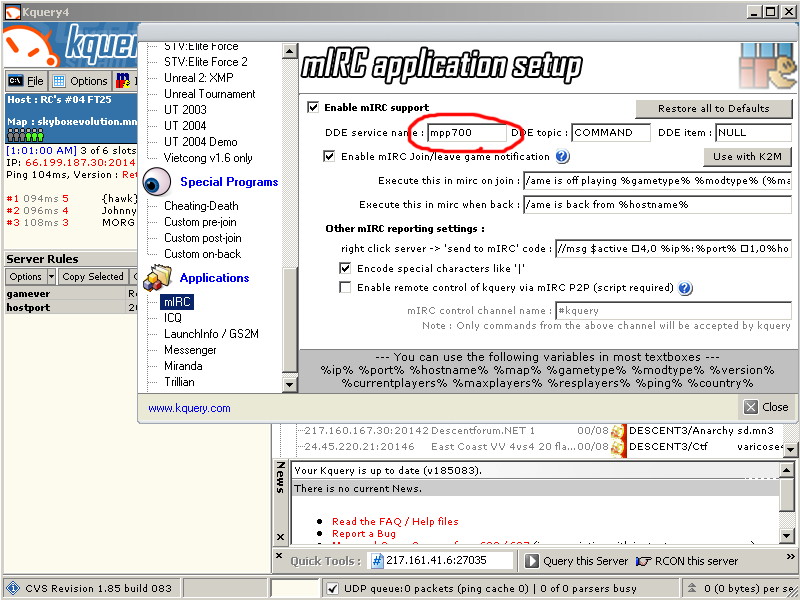Click Copy Selected button in Server Rules
Image resolution: width=800 pixels, height=600 pixels.
[93, 277]
